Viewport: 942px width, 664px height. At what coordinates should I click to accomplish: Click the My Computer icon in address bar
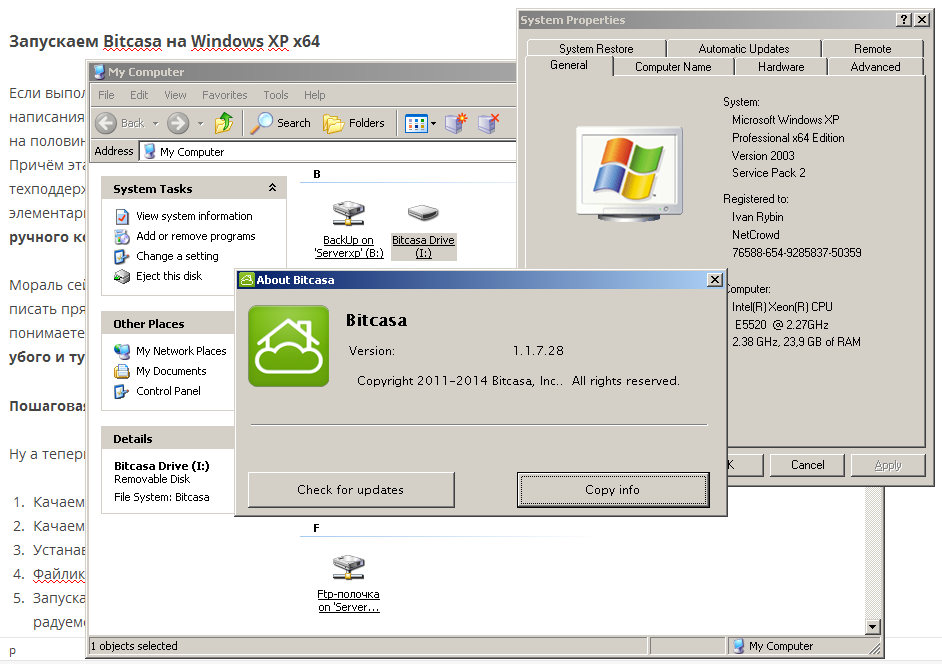tap(150, 151)
